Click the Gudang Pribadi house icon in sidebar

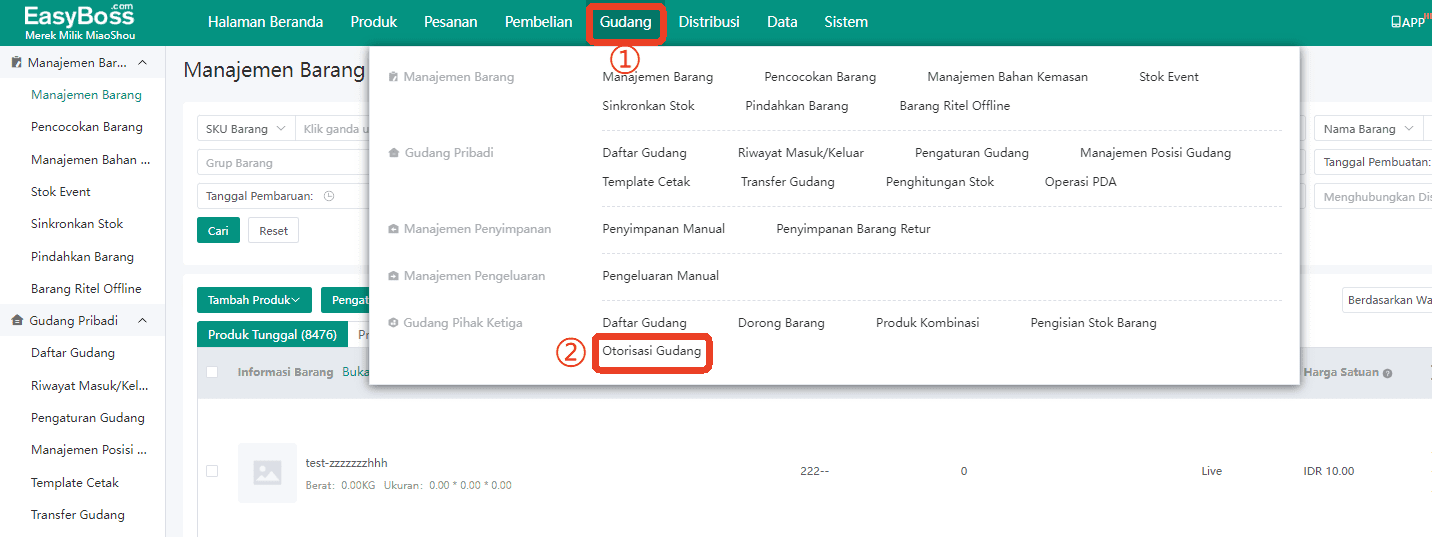tap(18, 321)
